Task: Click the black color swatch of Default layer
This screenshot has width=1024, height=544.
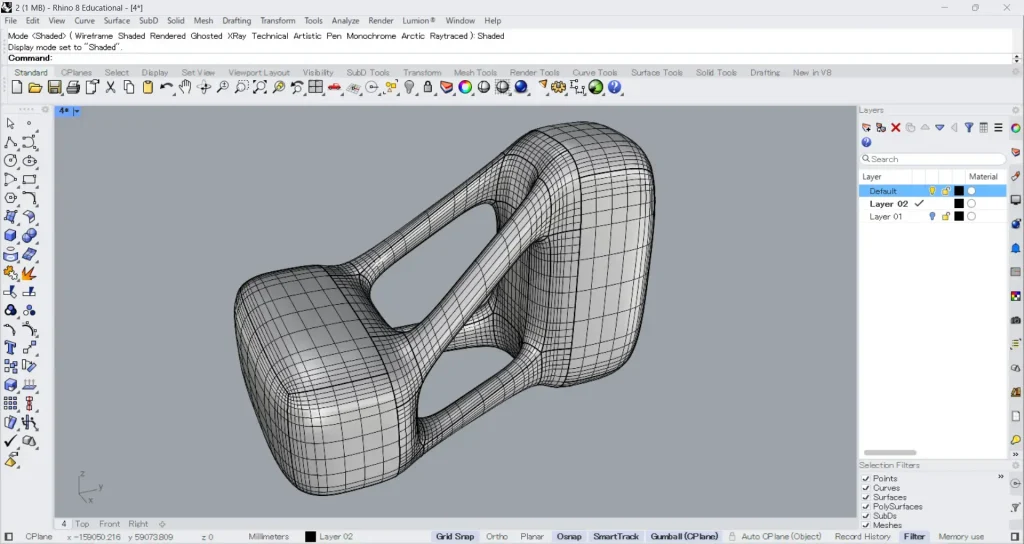Action: (959, 191)
